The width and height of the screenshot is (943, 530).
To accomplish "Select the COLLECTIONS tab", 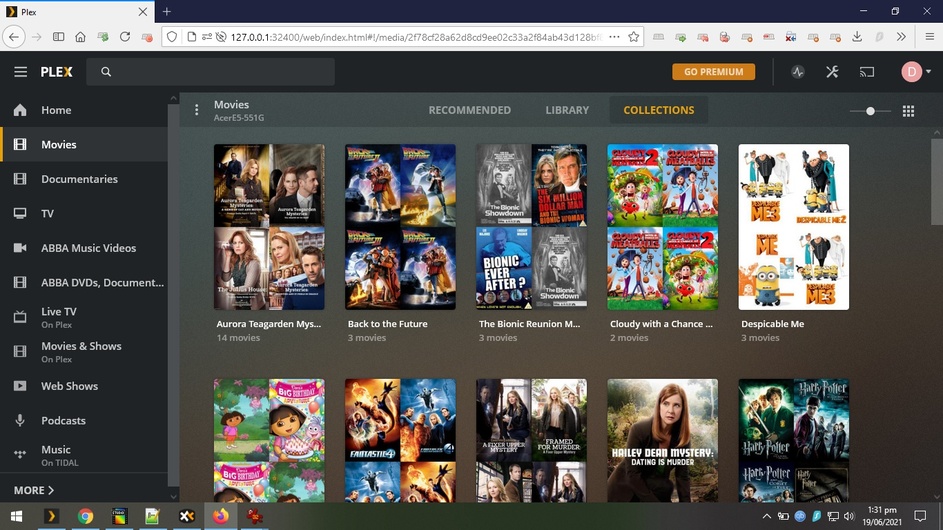I will [x=659, y=110].
